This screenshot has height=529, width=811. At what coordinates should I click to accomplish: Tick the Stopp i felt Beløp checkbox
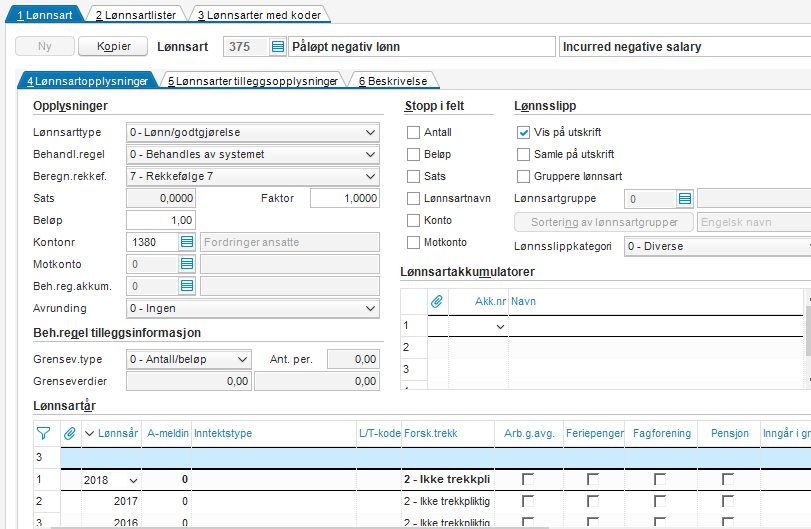[x=413, y=154]
